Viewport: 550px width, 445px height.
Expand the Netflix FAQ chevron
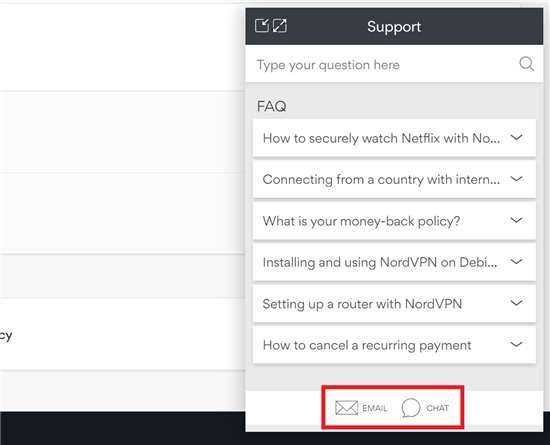(x=516, y=137)
